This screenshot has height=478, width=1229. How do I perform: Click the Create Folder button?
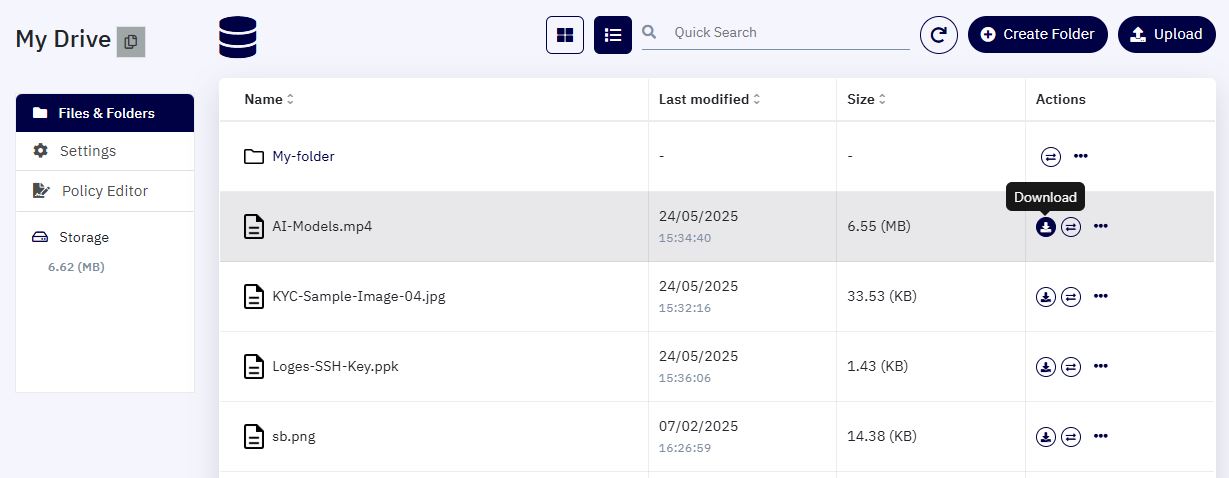tap(1038, 34)
